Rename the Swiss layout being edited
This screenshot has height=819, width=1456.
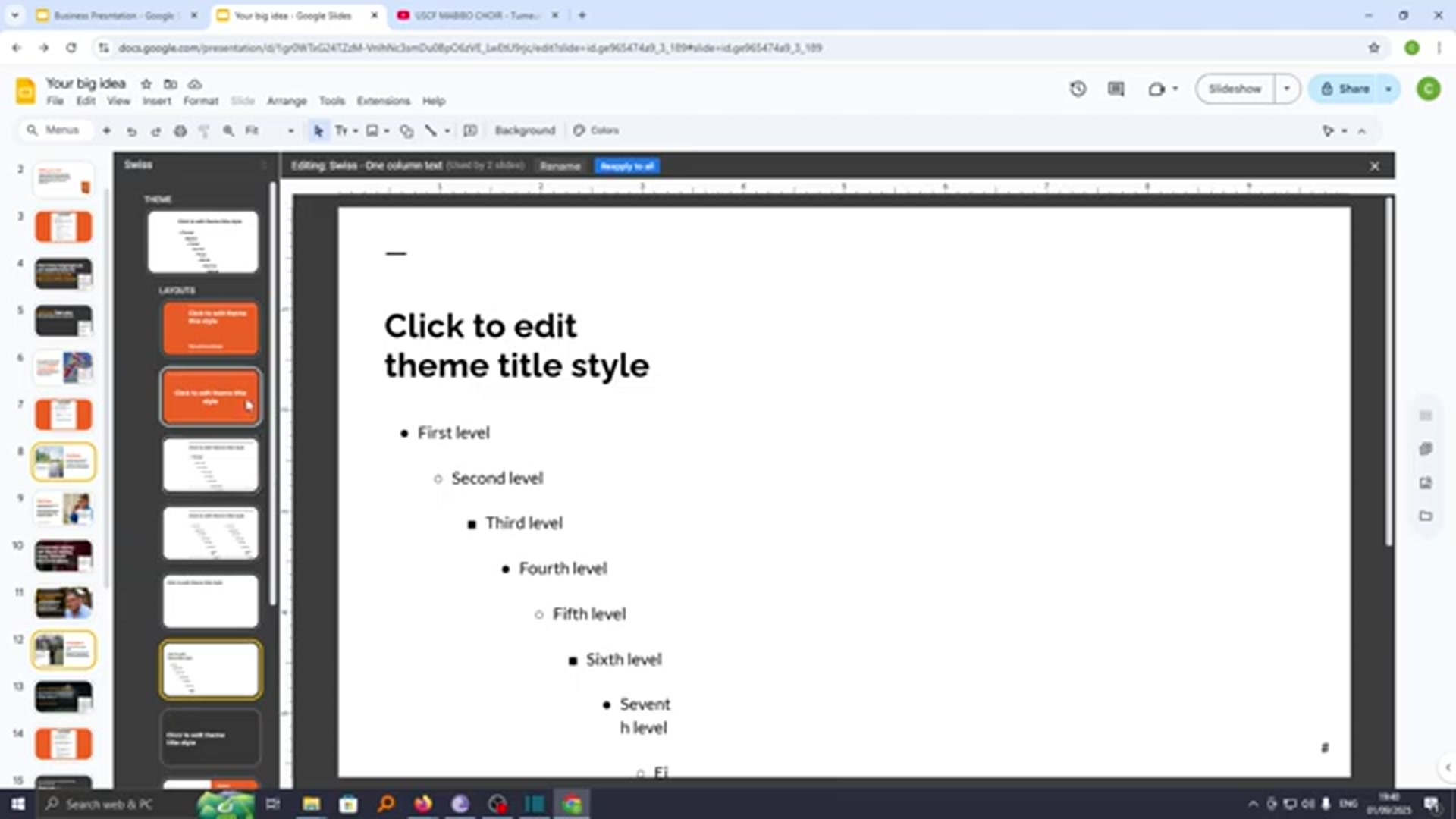click(560, 165)
